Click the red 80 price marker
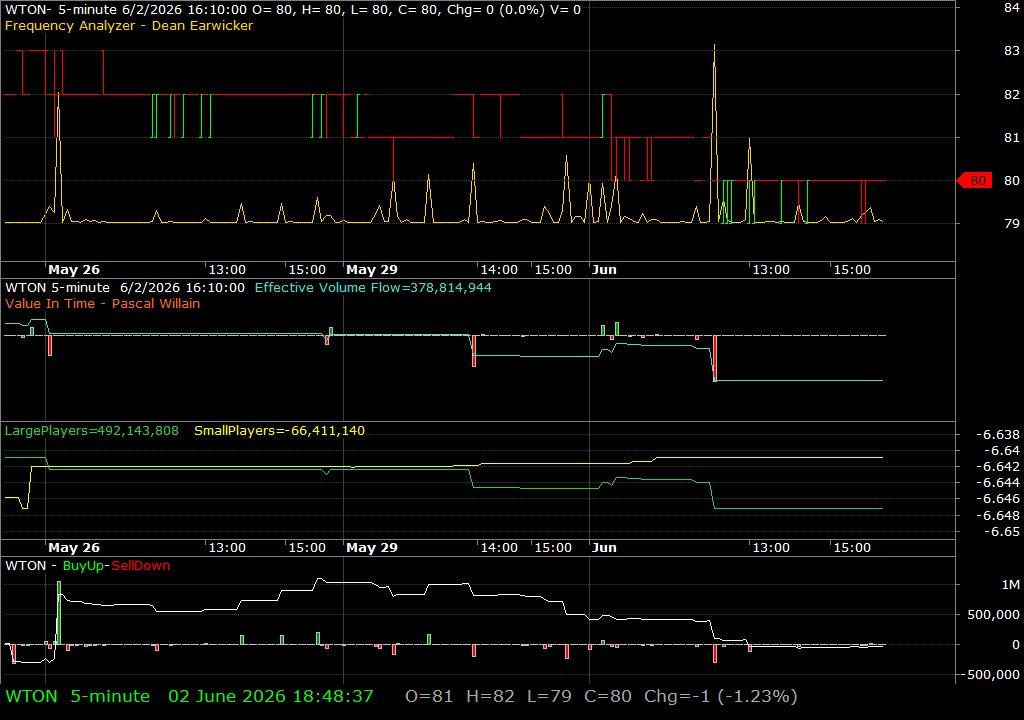This screenshot has height=720, width=1024. [x=974, y=180]
